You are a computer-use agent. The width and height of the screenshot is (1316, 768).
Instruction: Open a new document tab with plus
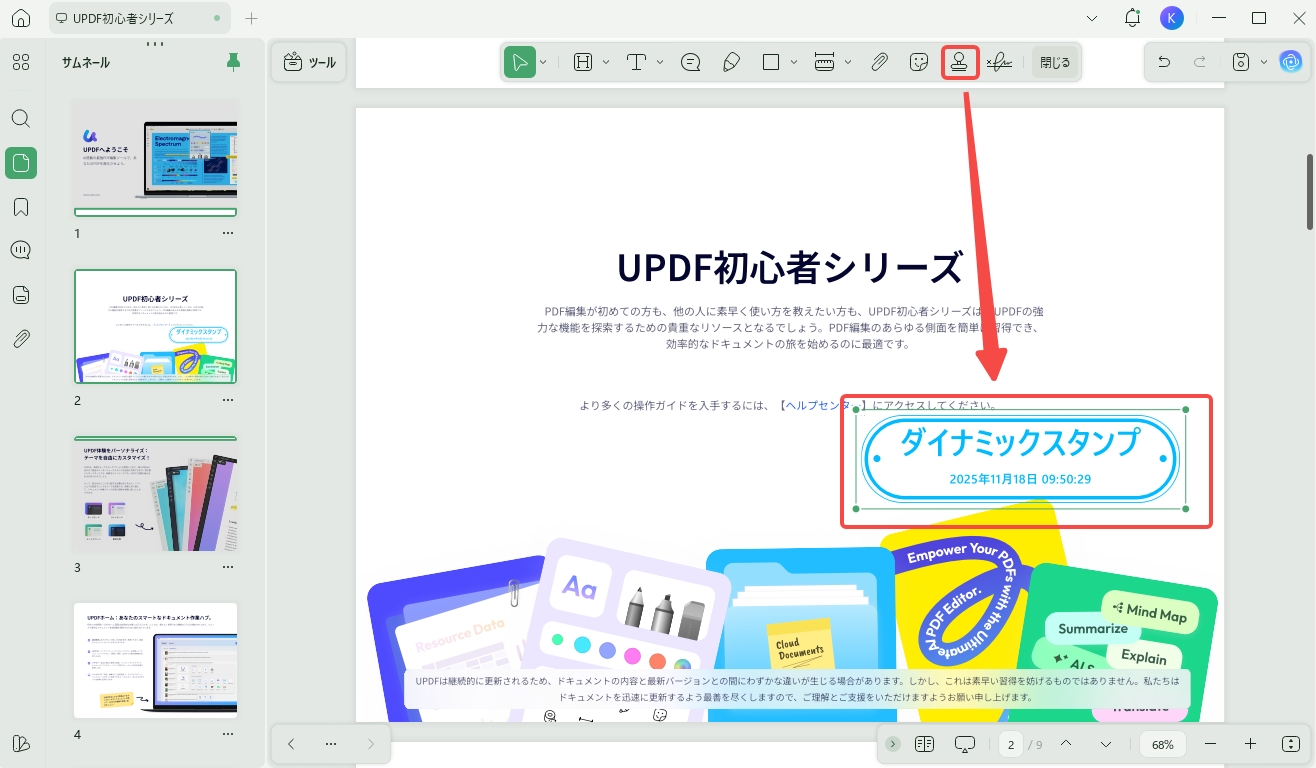tap(251, 17)
